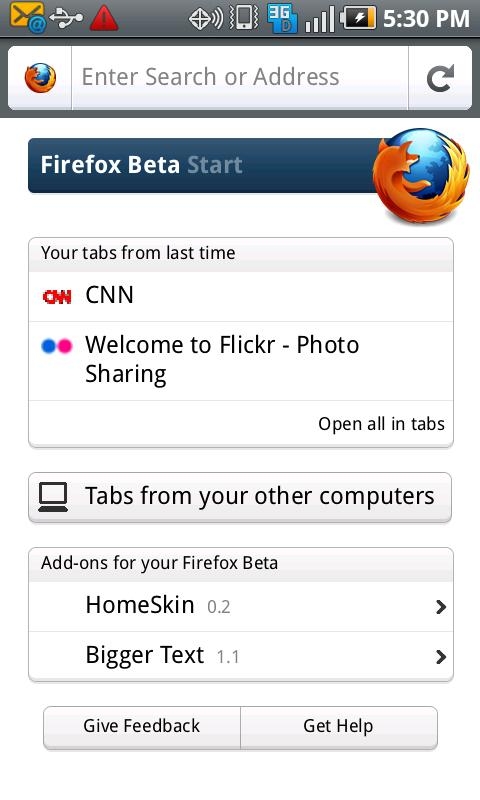Tap the red warning triangle notification
The width and height of the screenshot is (480, 800).
(104, 18)
